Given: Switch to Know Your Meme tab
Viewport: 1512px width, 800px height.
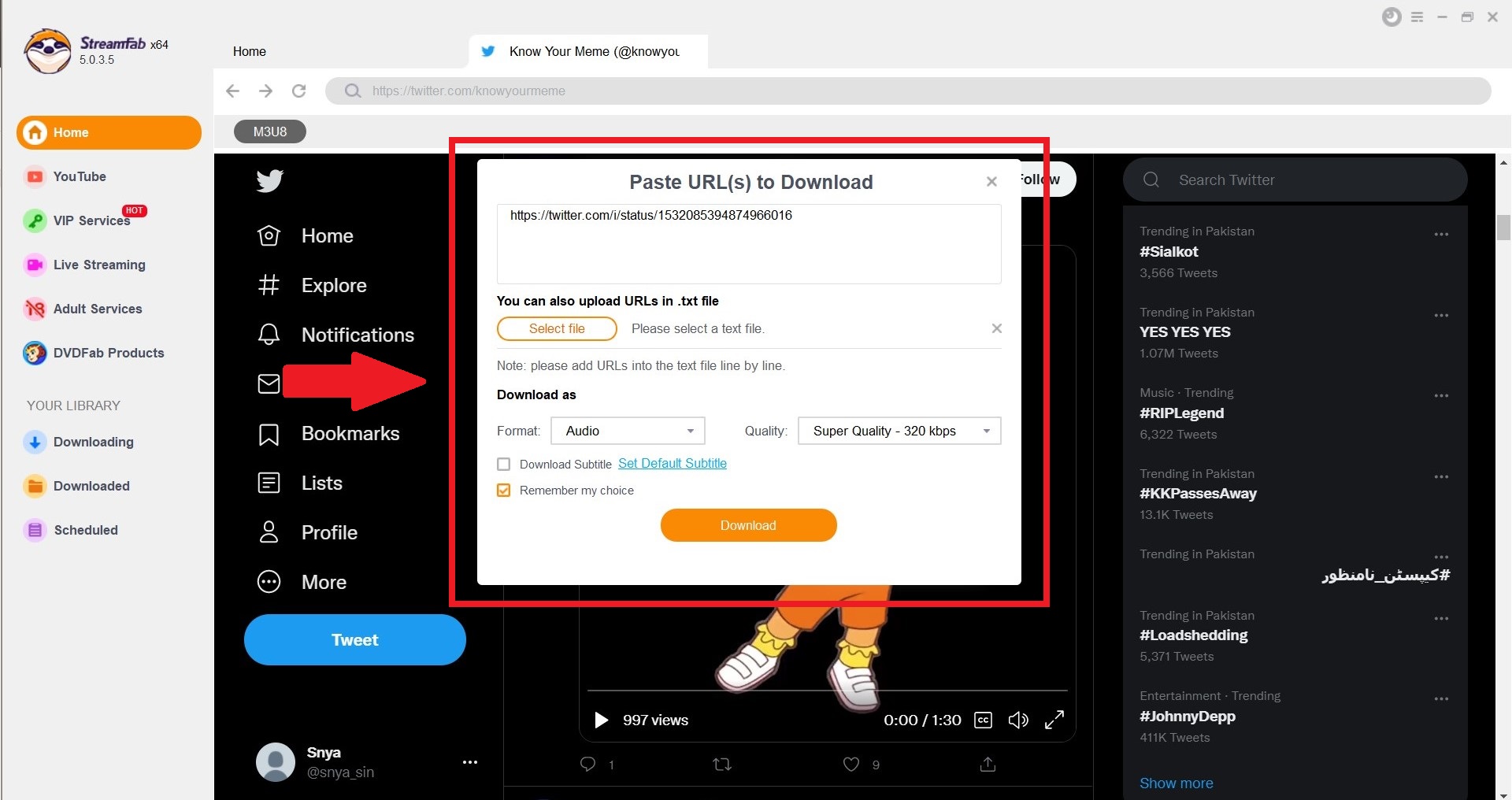Looking at the screenshot, I should click(x=588, y=51).
